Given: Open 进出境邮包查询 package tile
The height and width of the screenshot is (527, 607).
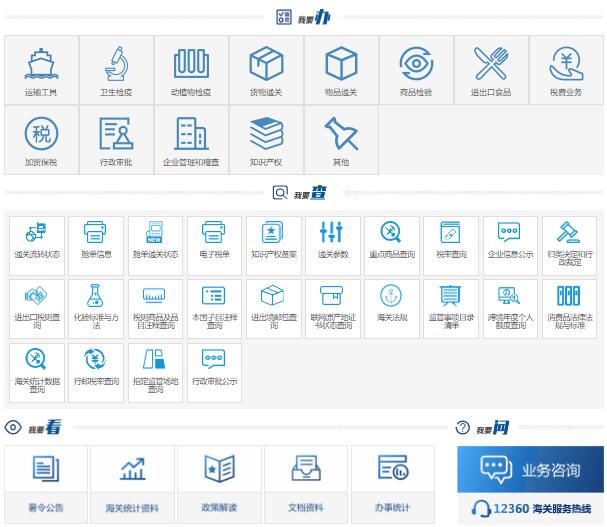Looking at the screenshot, I should coord(273,304).
